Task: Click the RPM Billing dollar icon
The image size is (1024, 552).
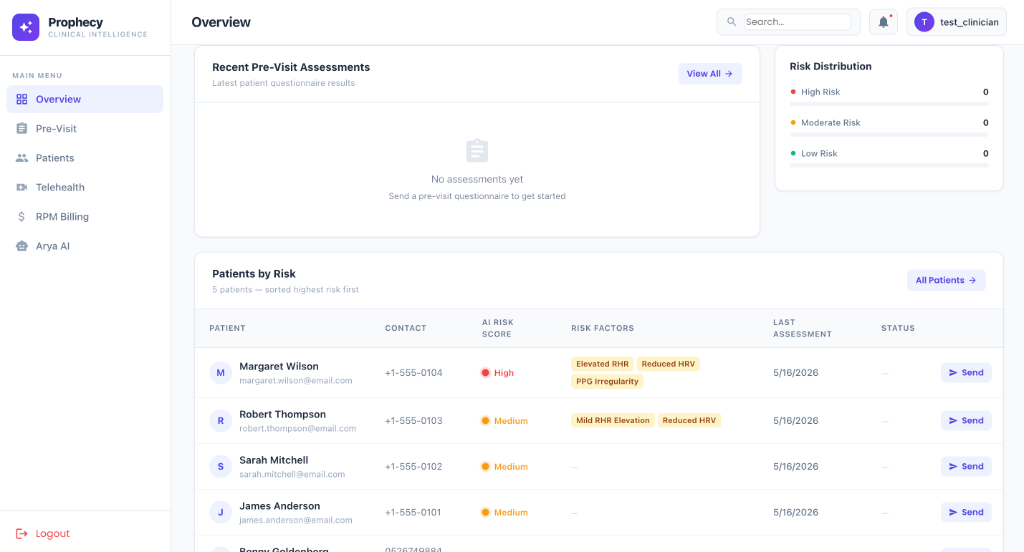Action: pyautogui.click(x=22, y=217)
